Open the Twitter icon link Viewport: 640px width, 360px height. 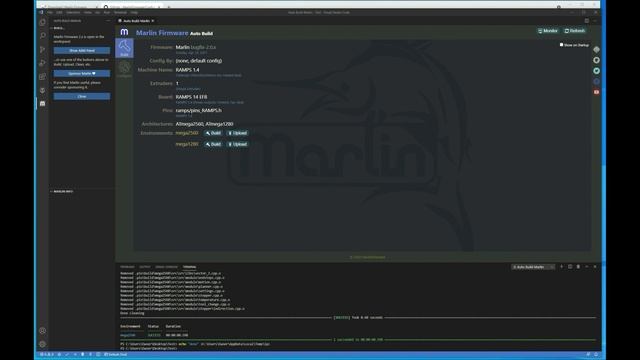pos(596,71)
